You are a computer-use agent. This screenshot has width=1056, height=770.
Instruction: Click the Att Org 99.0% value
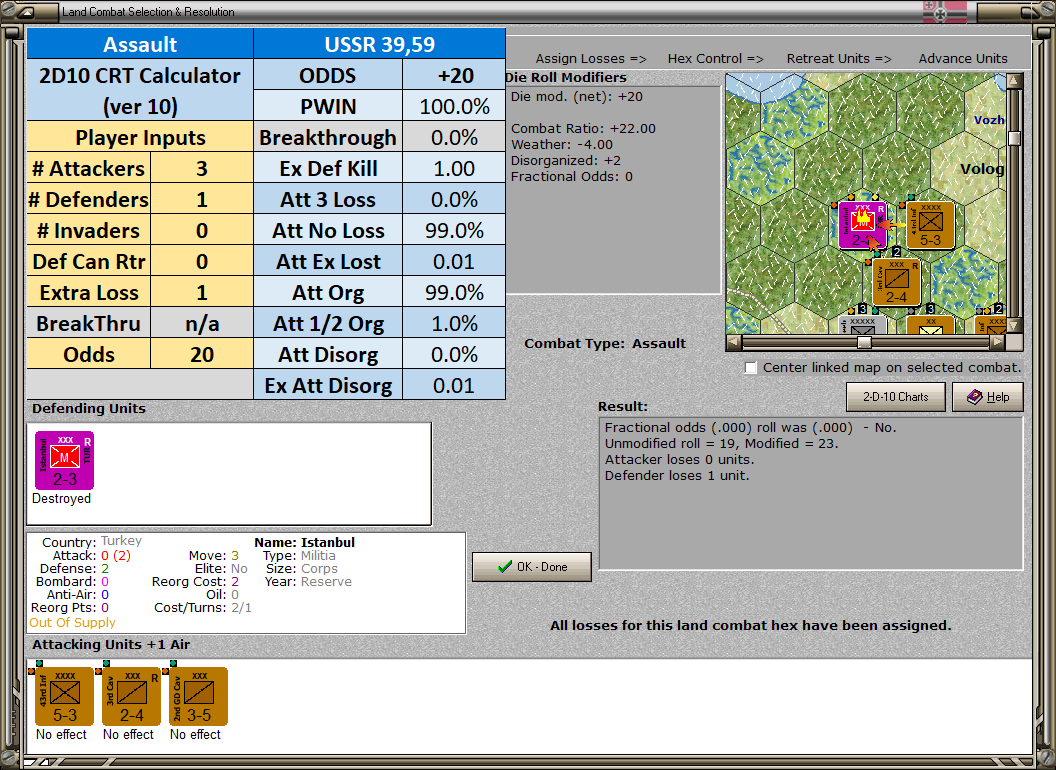tap(455, 292)
